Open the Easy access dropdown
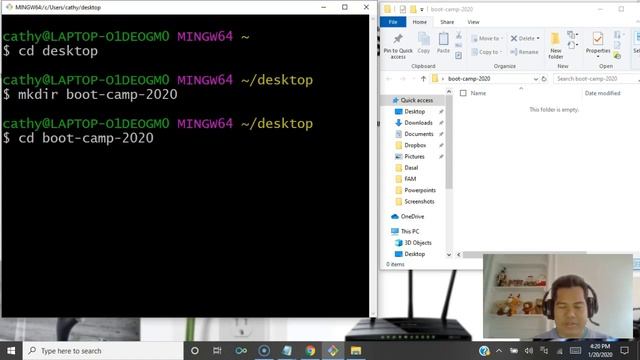Viewport: 640px width, 360px height. pyautogui.click(x=572, y=45)
